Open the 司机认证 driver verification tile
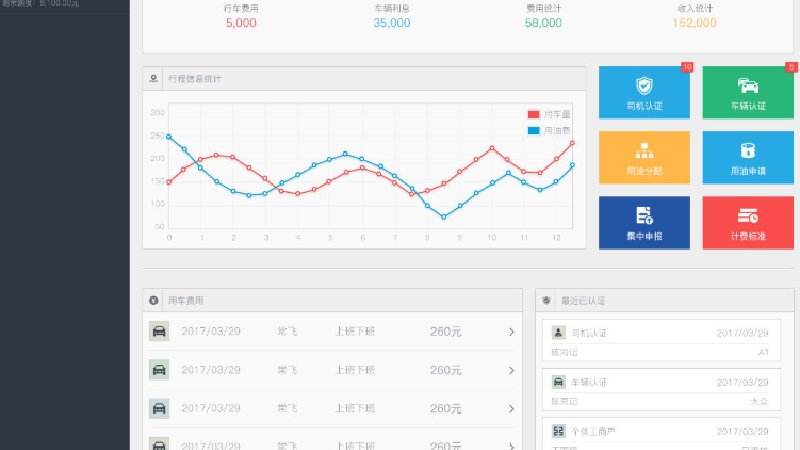This screenshot has width=800, height=450. pos(644,92)
